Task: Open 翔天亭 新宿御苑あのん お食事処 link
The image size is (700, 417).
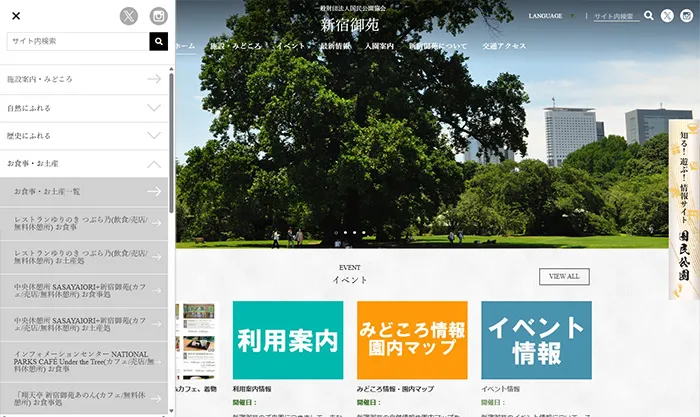Action: click(x=79, y=398)
